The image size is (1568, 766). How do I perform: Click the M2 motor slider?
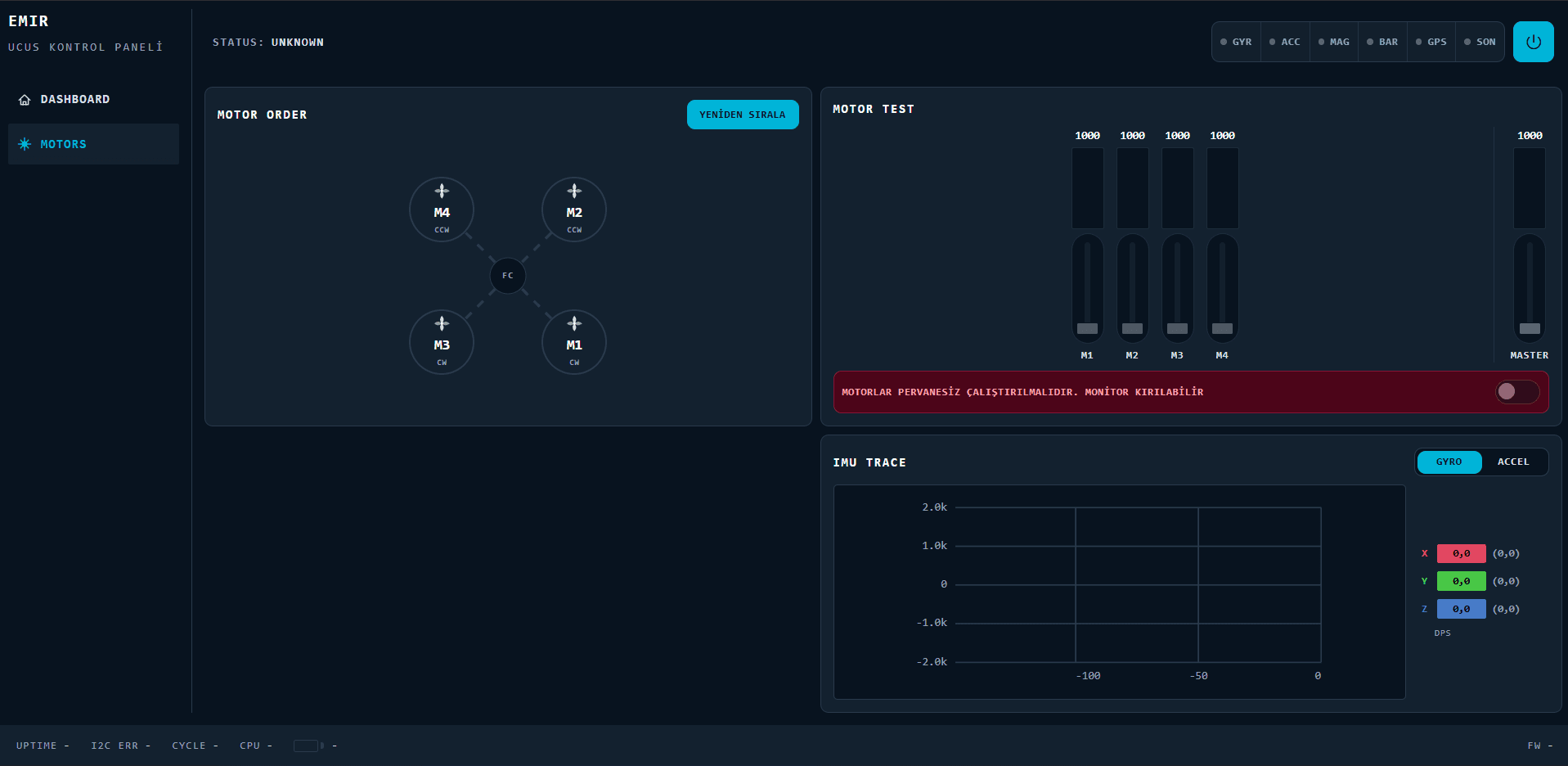(1132, 288)
